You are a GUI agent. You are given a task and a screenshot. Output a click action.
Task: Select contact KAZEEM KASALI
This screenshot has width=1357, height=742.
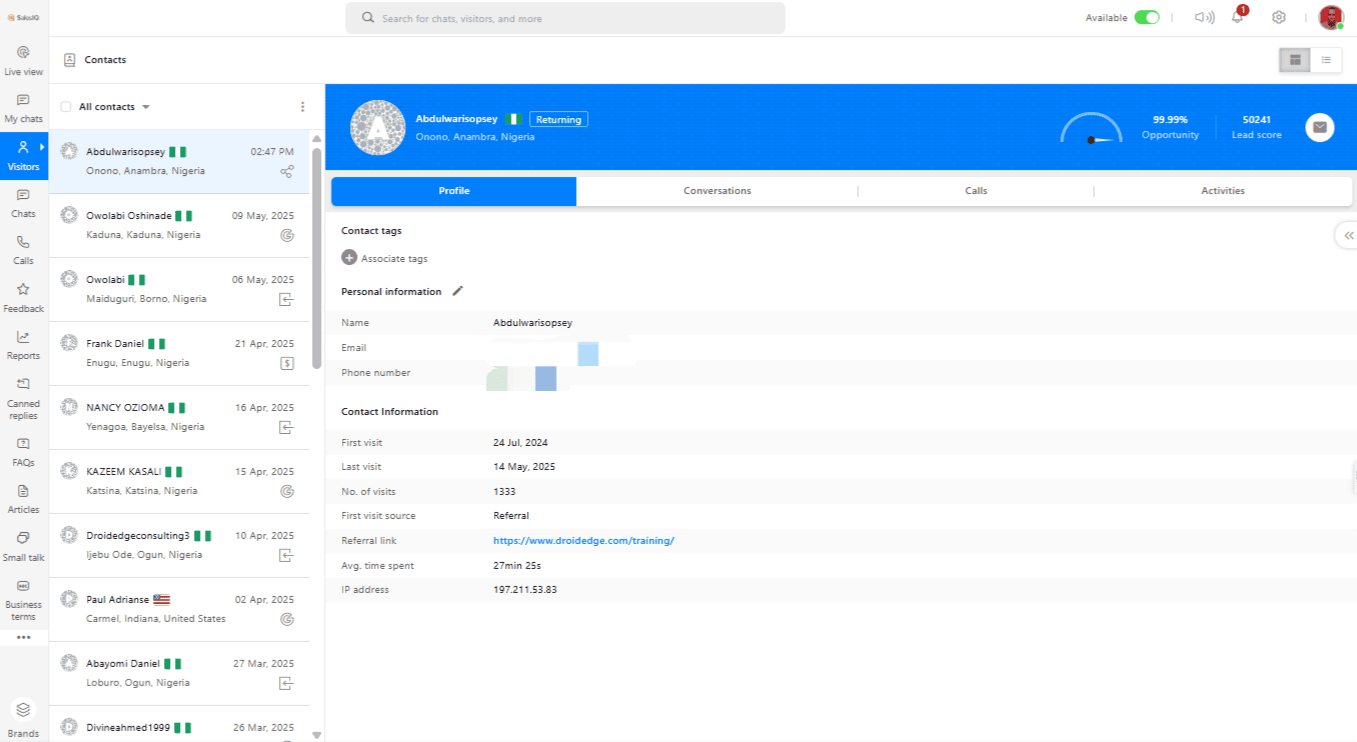point(180,481)
